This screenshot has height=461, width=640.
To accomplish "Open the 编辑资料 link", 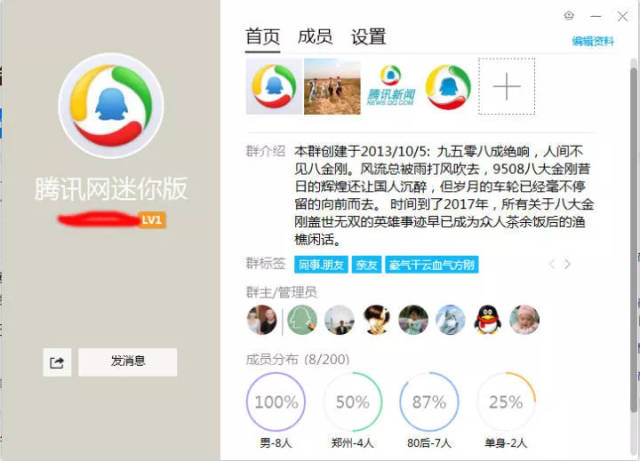I will click(593, 41).
